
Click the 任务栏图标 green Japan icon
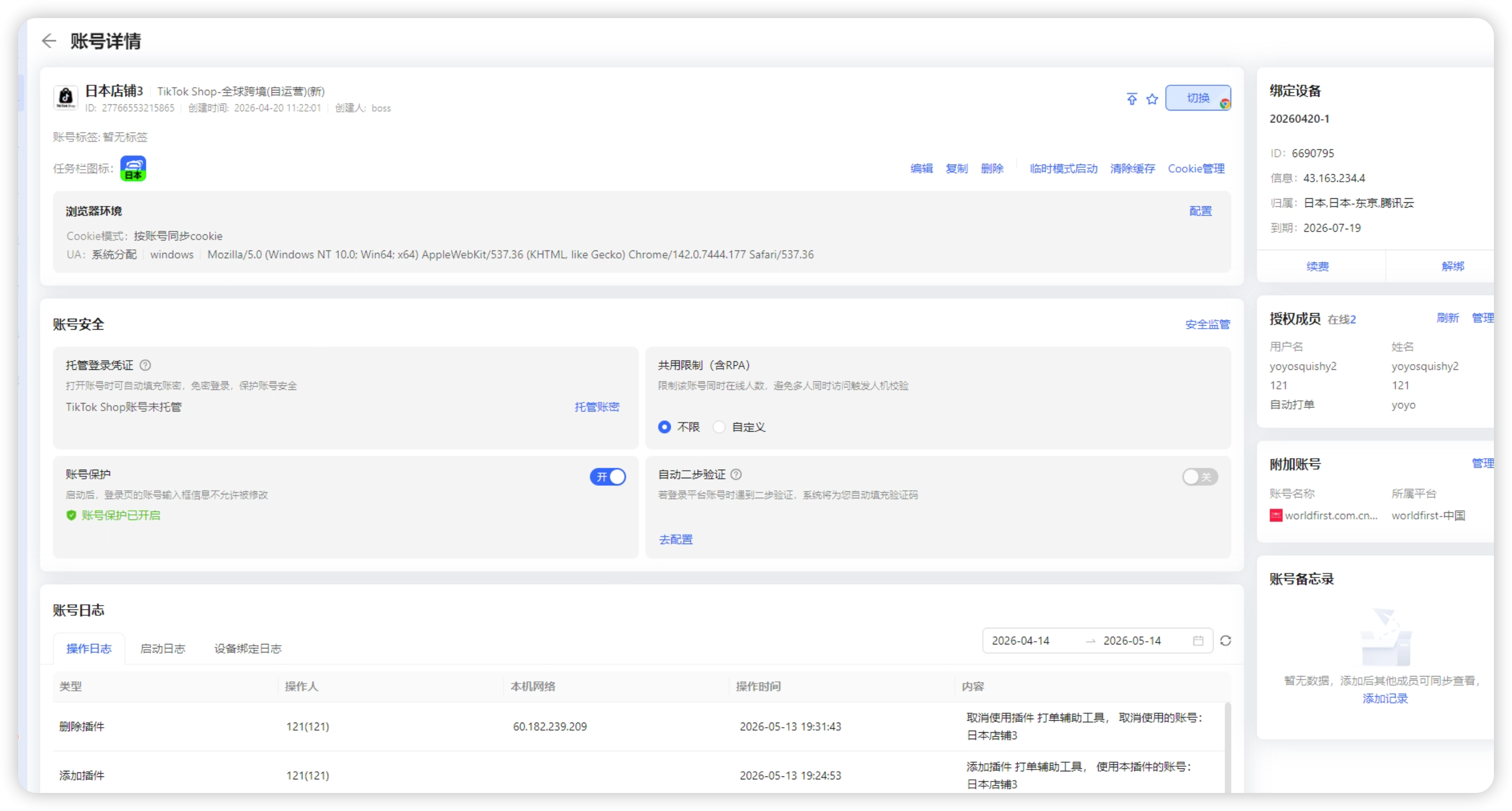point(133,169)
